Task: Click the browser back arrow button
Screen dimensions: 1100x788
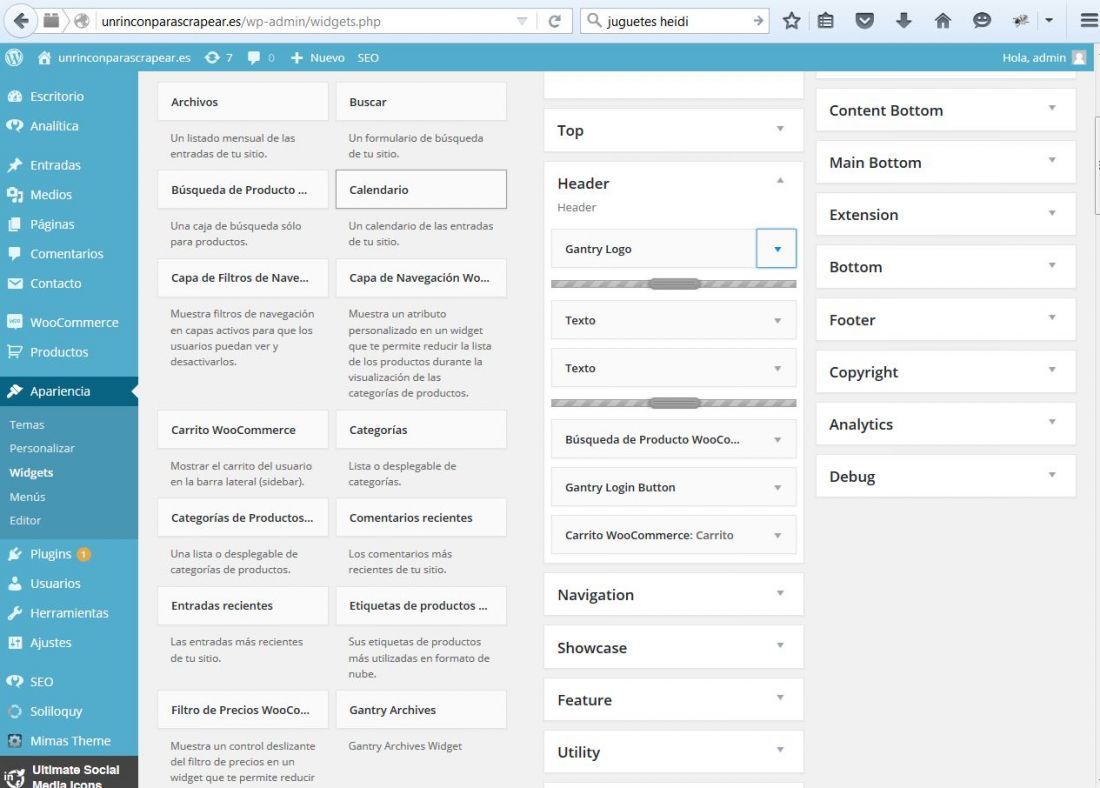Action: click(21, 21)
